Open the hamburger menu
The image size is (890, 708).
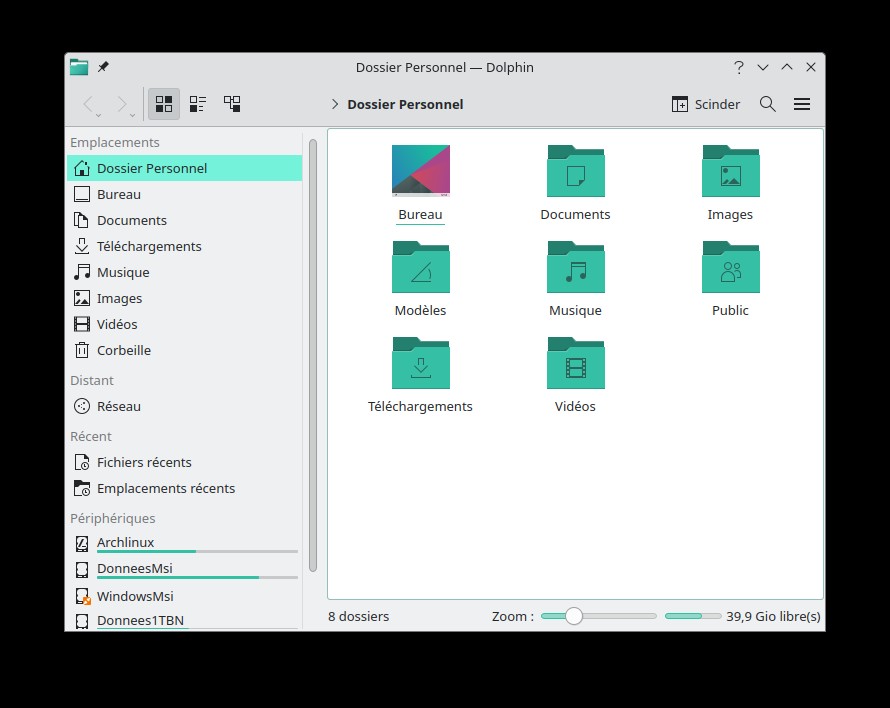801,104
